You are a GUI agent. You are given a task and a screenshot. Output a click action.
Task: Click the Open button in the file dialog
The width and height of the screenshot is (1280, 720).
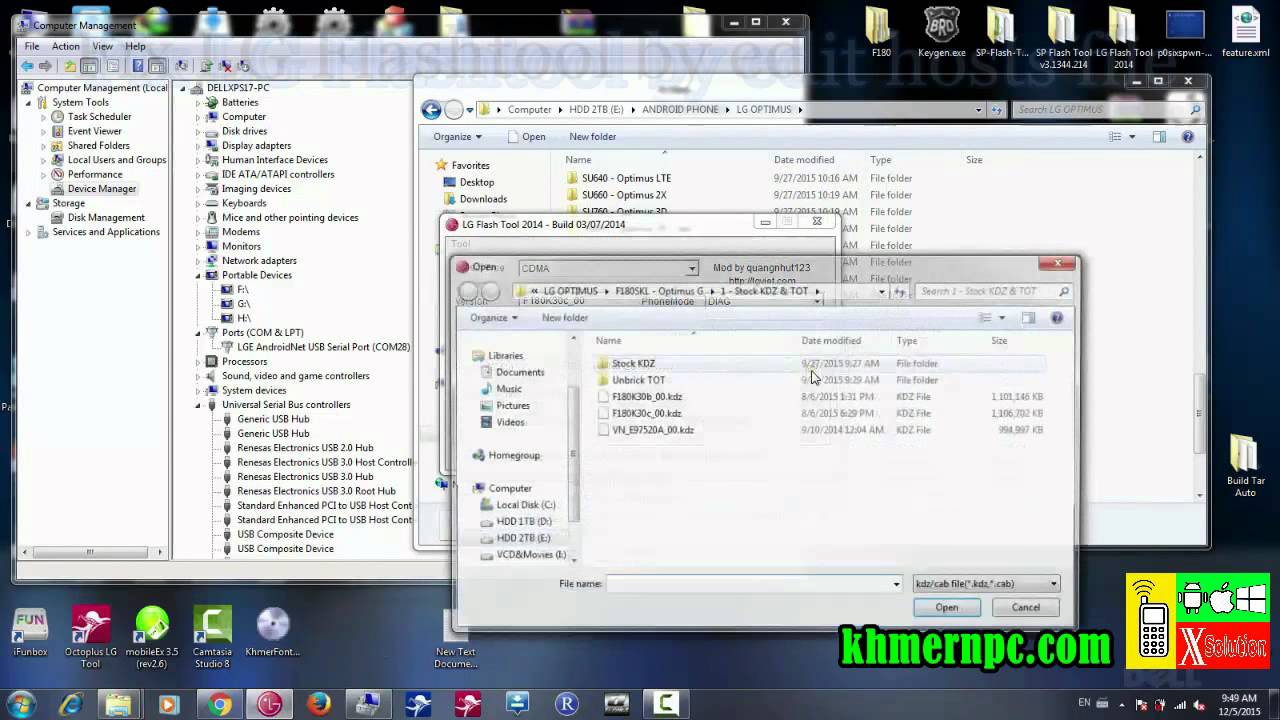tap(947, 608)
